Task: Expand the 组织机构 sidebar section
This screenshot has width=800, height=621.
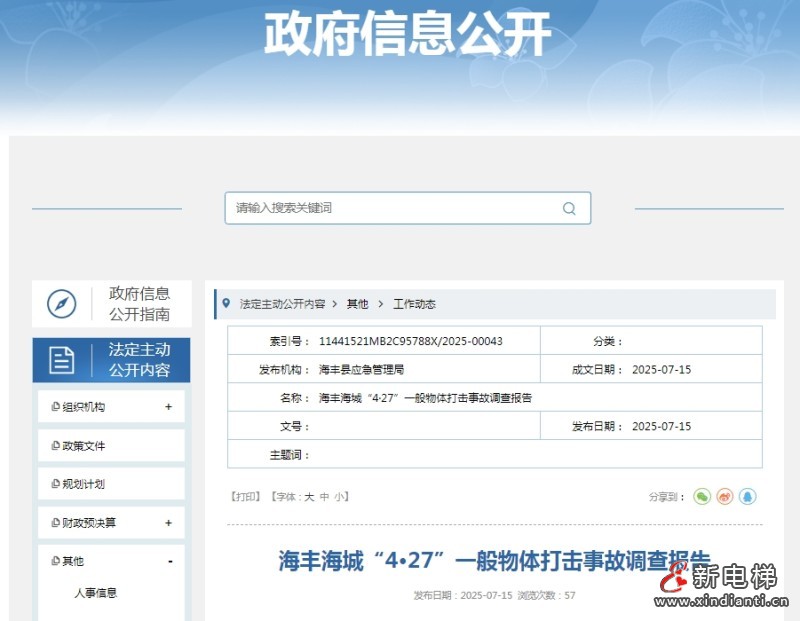Action: 171,407
